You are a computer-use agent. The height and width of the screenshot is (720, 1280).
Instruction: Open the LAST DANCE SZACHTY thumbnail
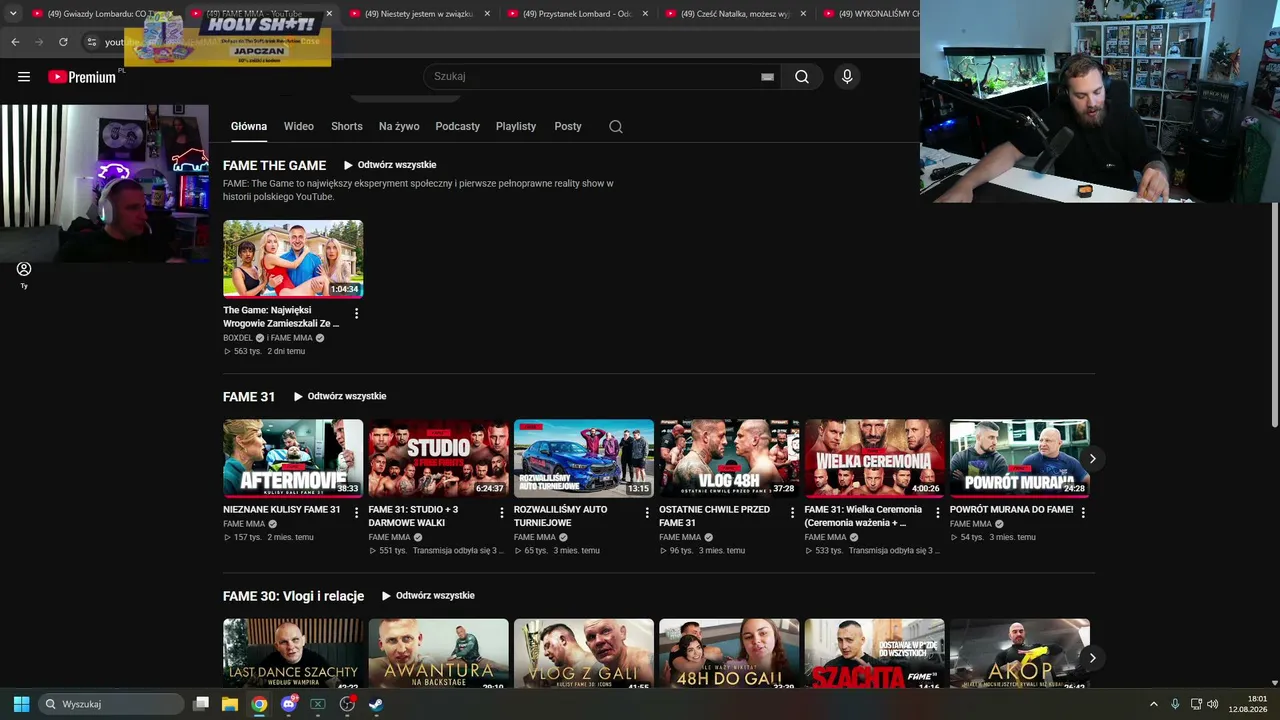pyautogui.click(x=293, y=654)
